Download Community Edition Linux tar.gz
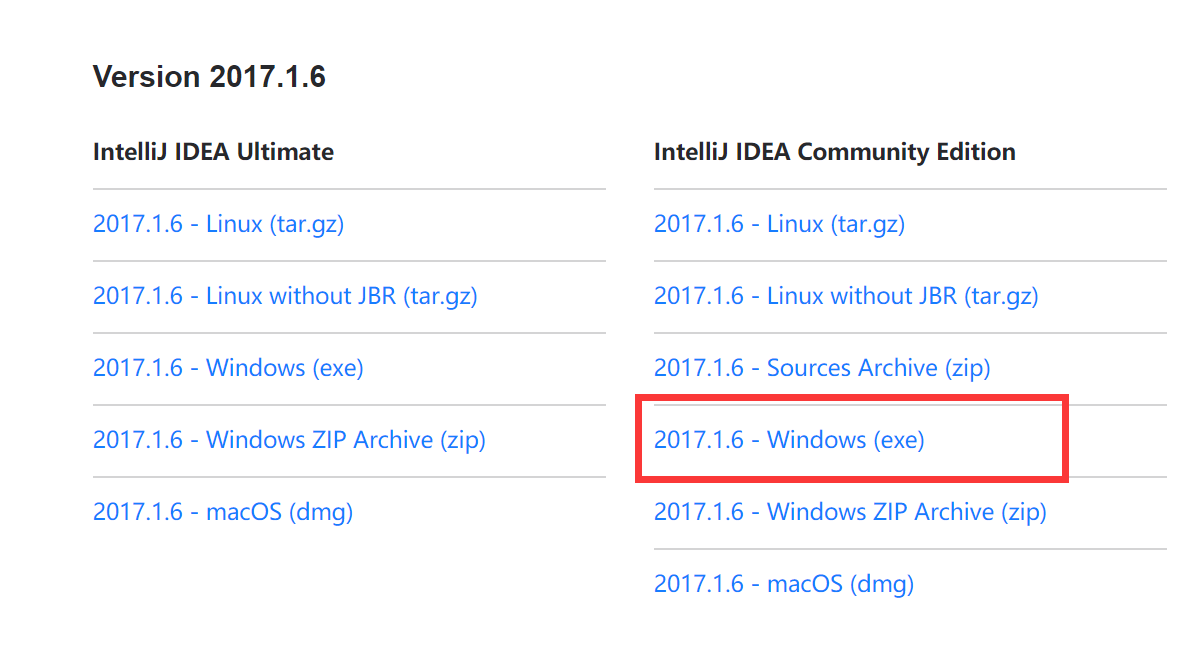 [779, 224]
